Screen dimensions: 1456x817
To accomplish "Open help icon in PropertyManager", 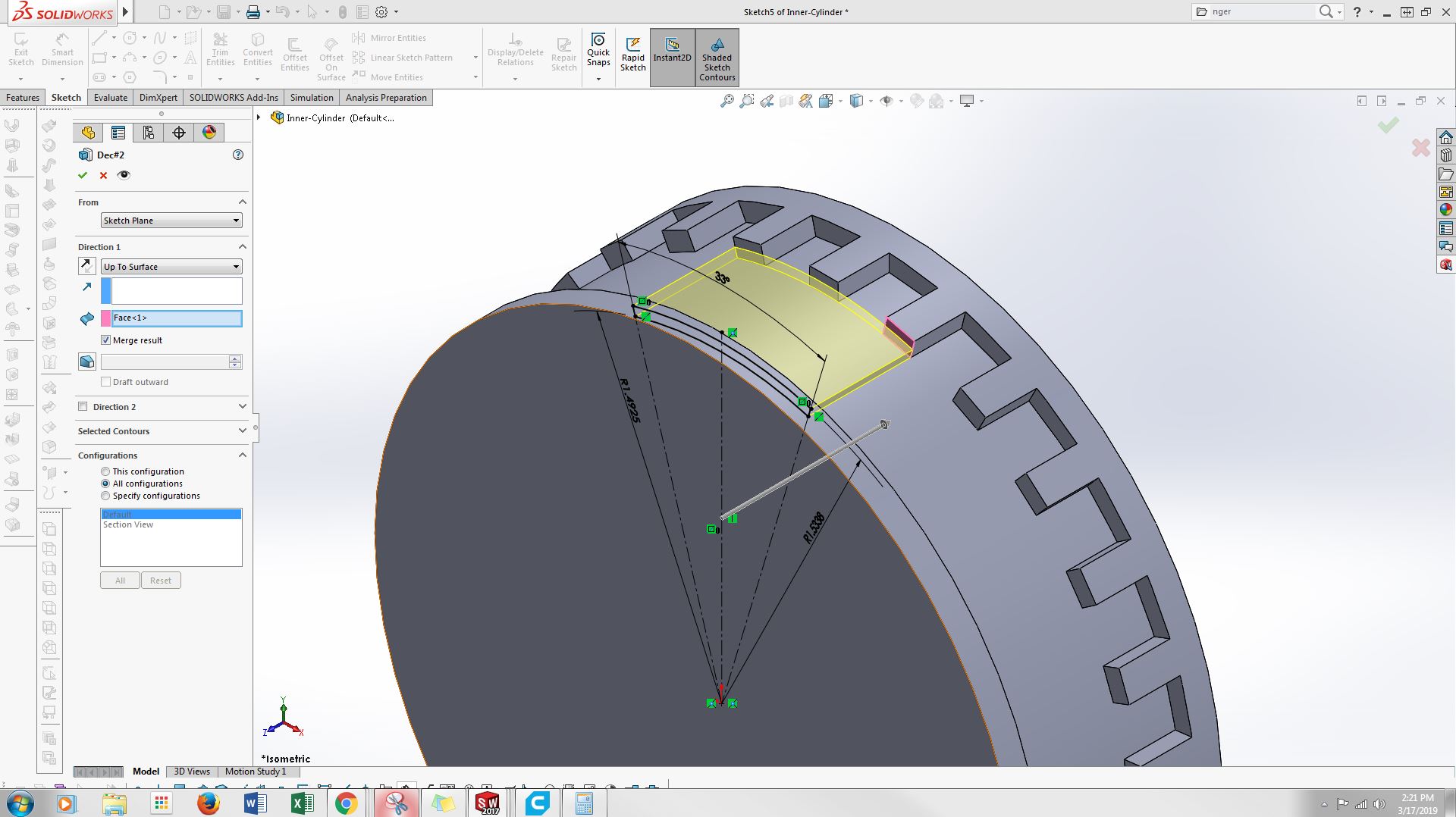I will 238,155.
